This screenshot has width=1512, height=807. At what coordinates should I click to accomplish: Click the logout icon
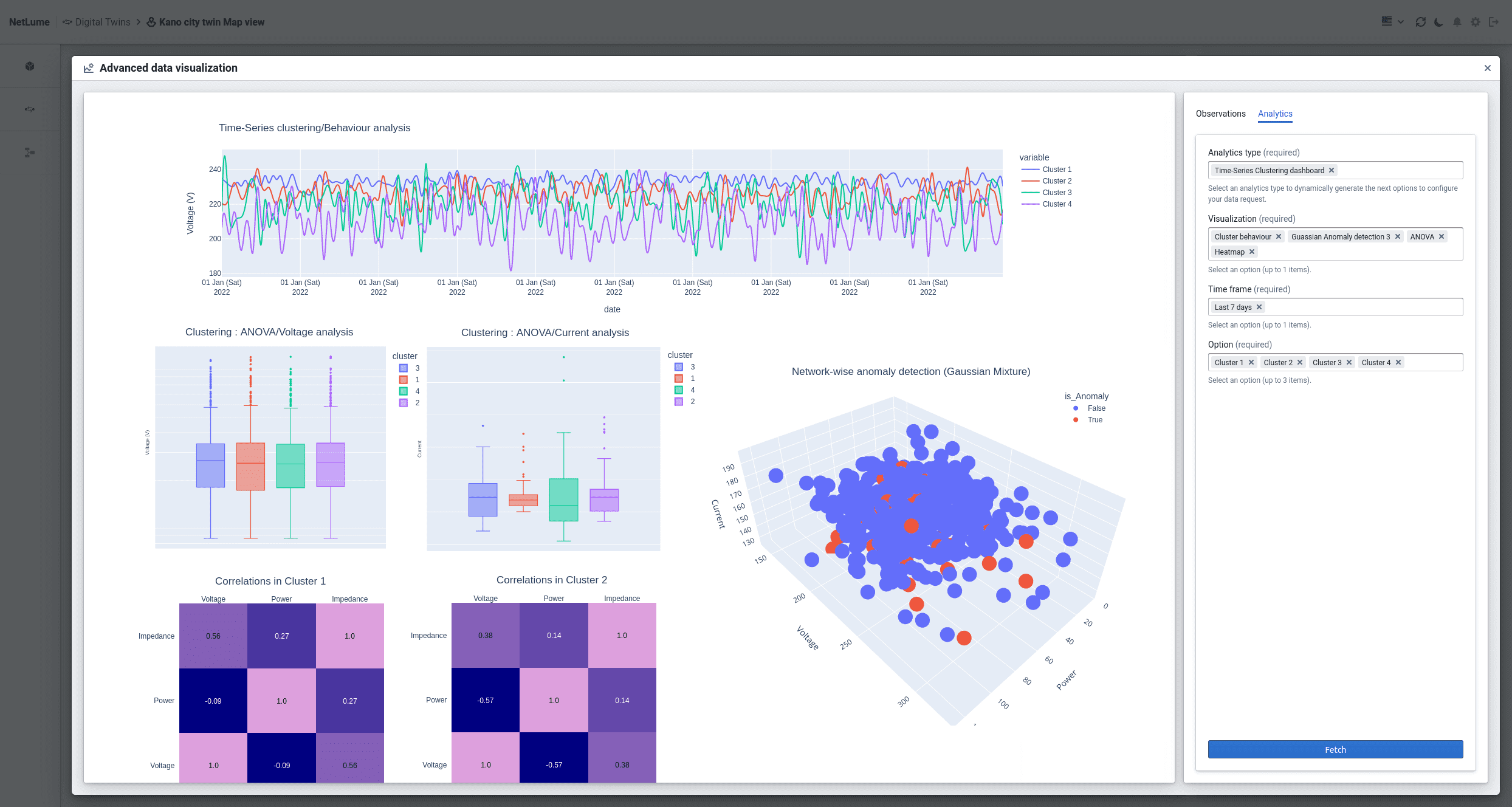[x=1494, y=22]
